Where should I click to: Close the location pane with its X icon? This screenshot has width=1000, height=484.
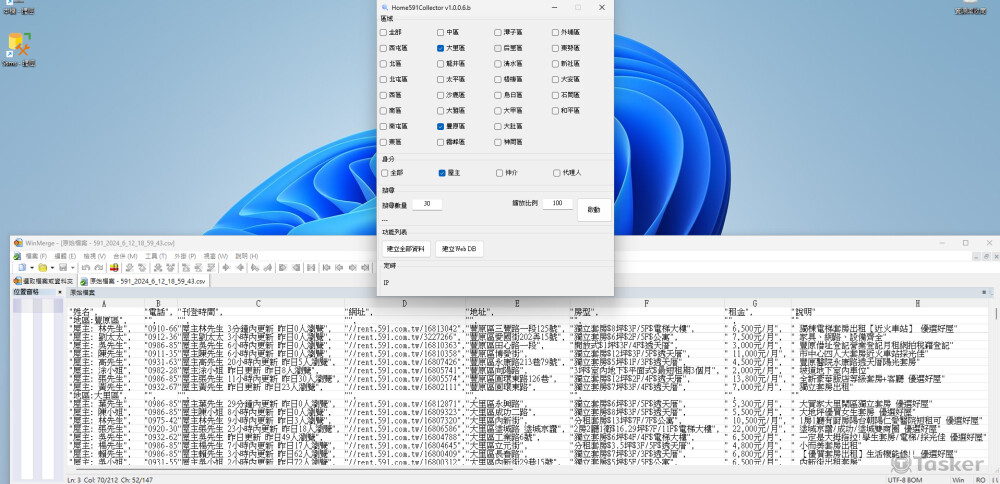click(62, 292)
